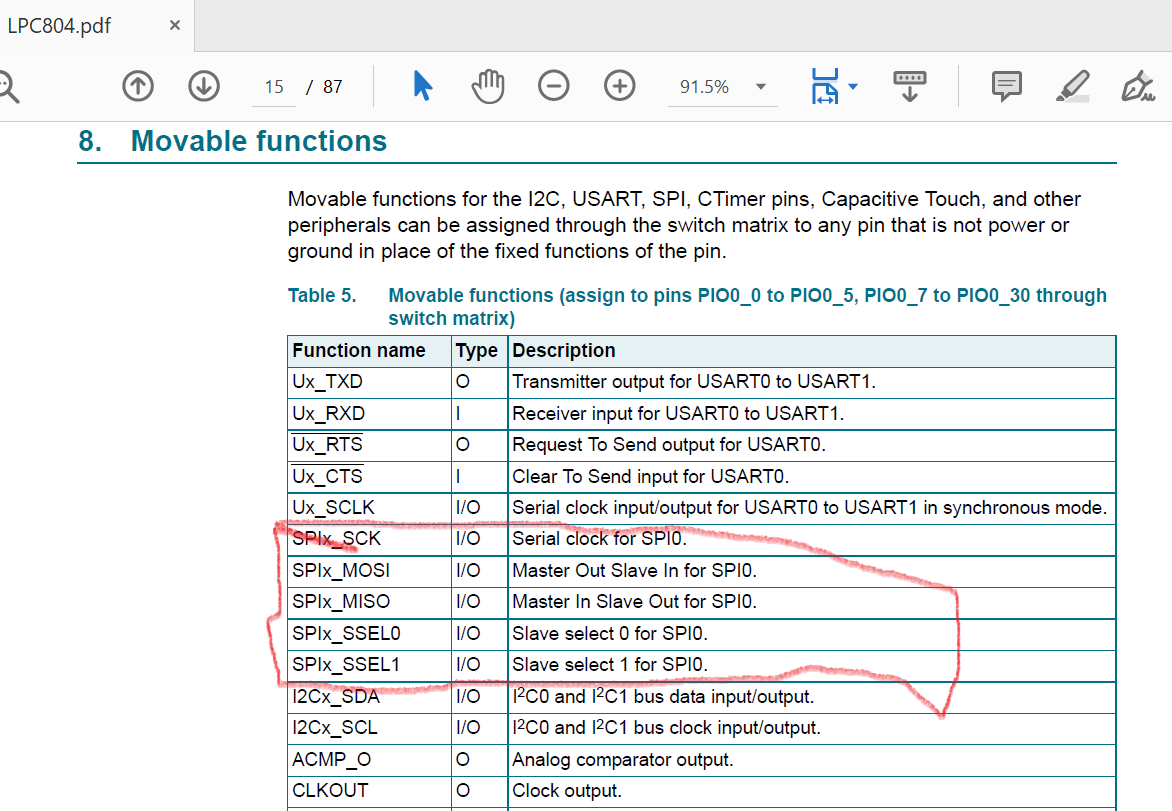1172x811 pixels.
Task: Click the Zoom out icon
Action: pos(553,86)
